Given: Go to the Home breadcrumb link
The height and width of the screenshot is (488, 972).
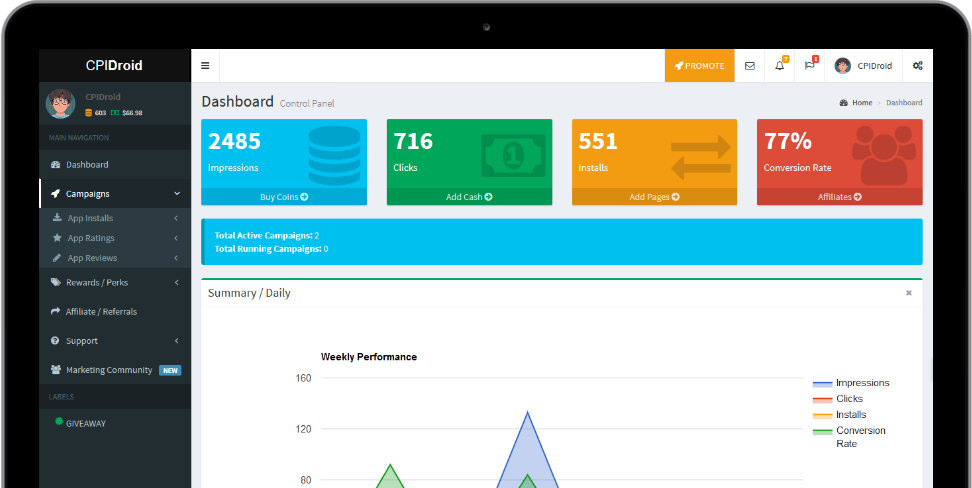Looking at the screenshot, I should (x=862, y=103).
